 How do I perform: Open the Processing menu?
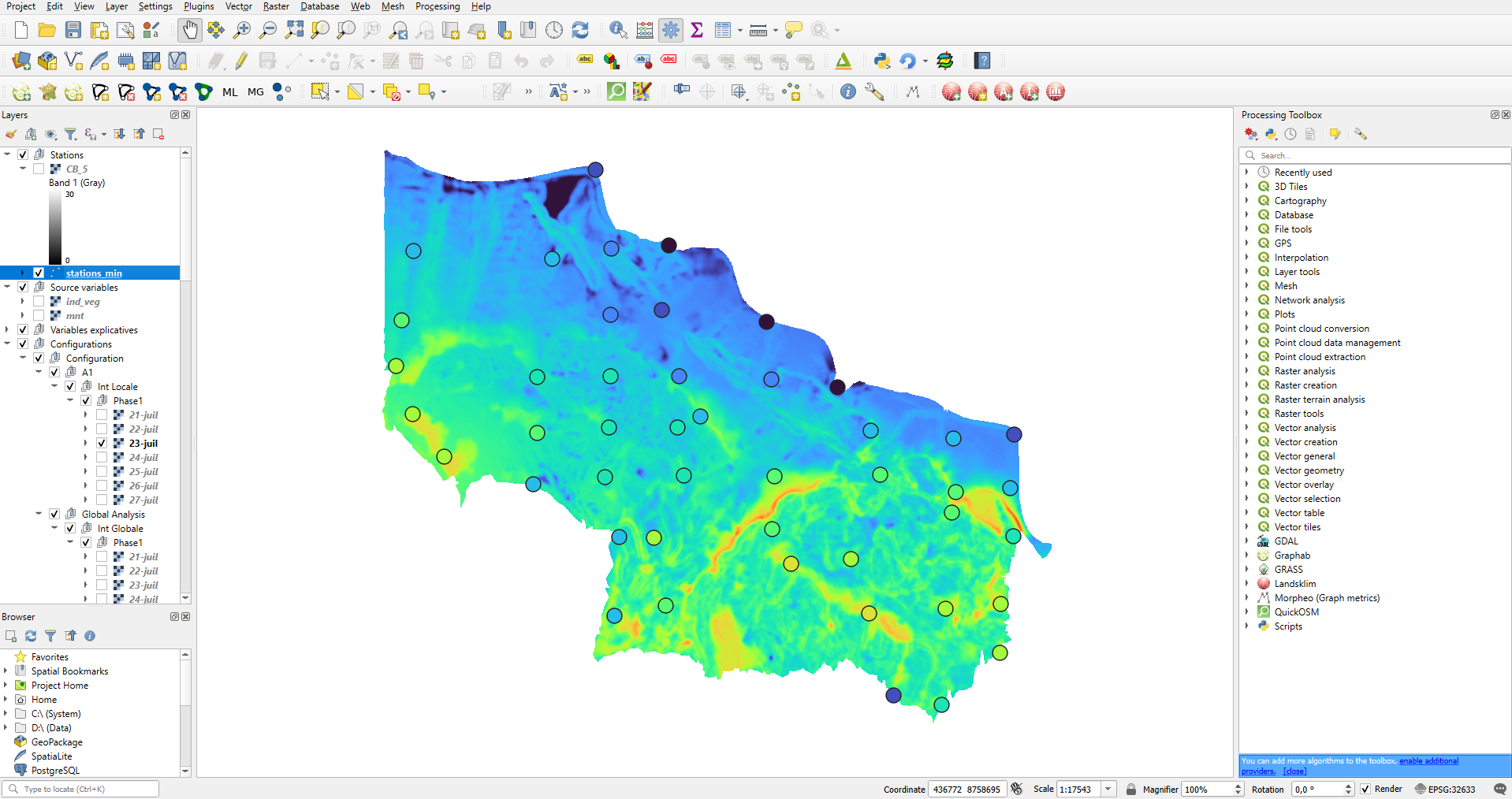click(437, 6)
